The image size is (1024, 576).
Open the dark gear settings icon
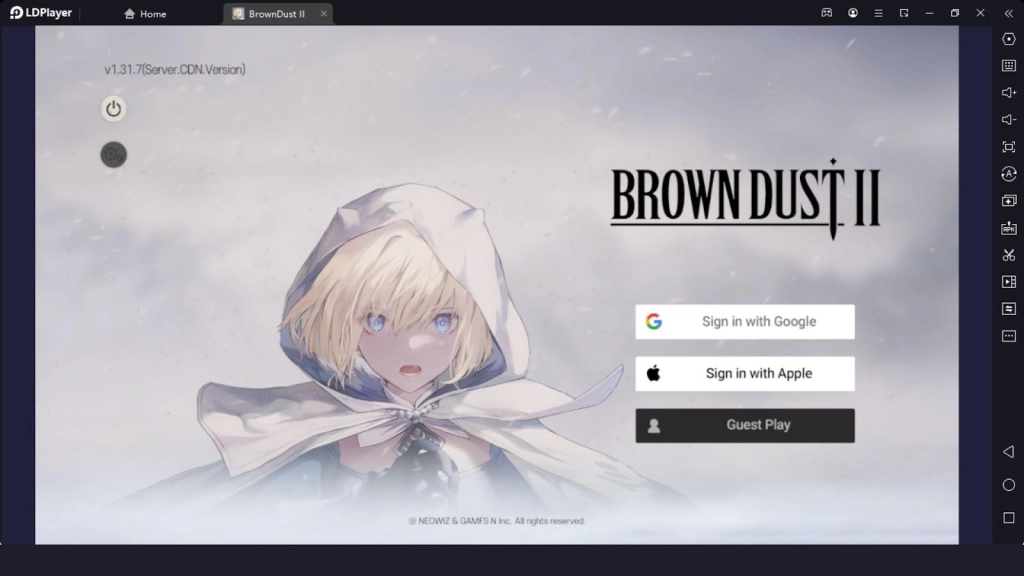click(x=113, y=155)
